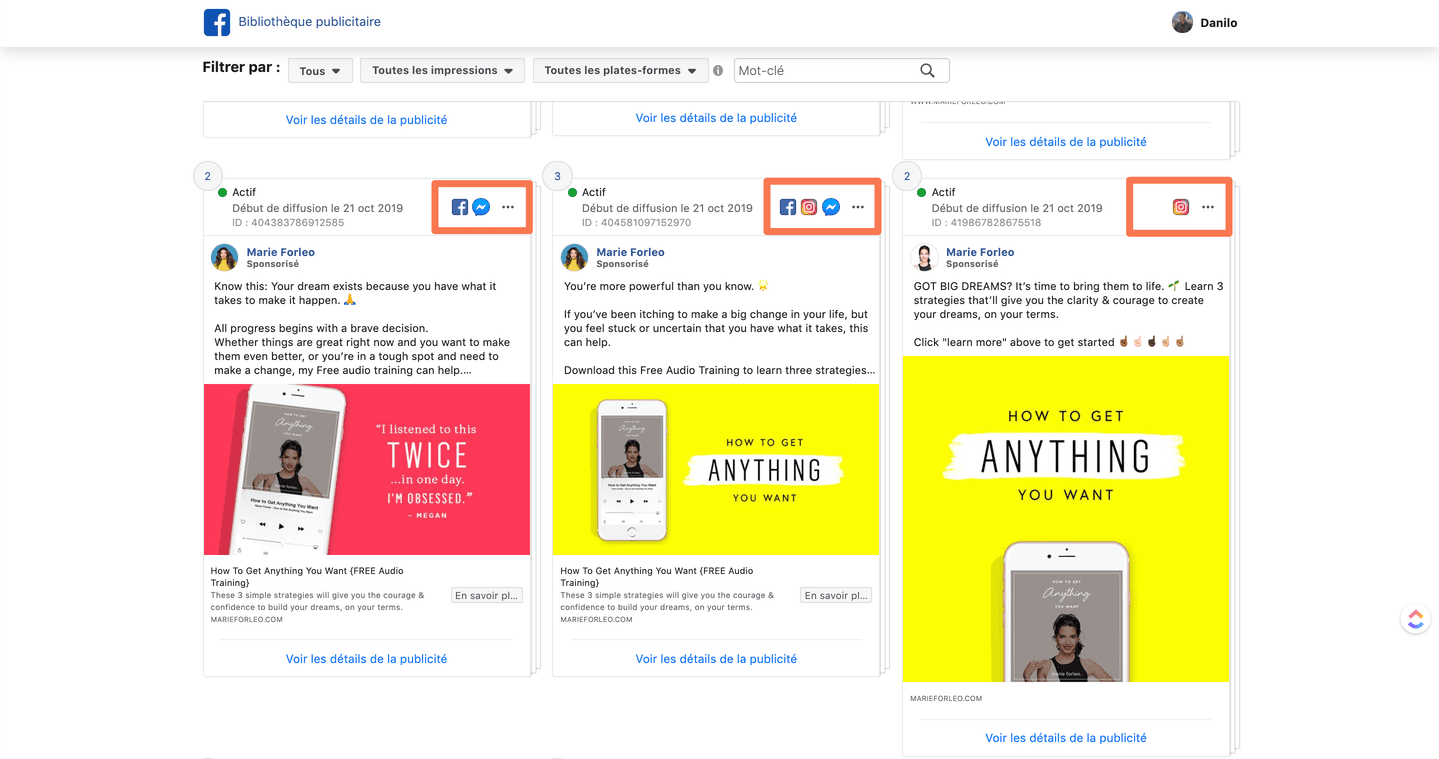This screenshot has width=1439, height=759.
Task: Click the Messenger icon on ad 404383786912585
Action: click(x=481, y=207)
